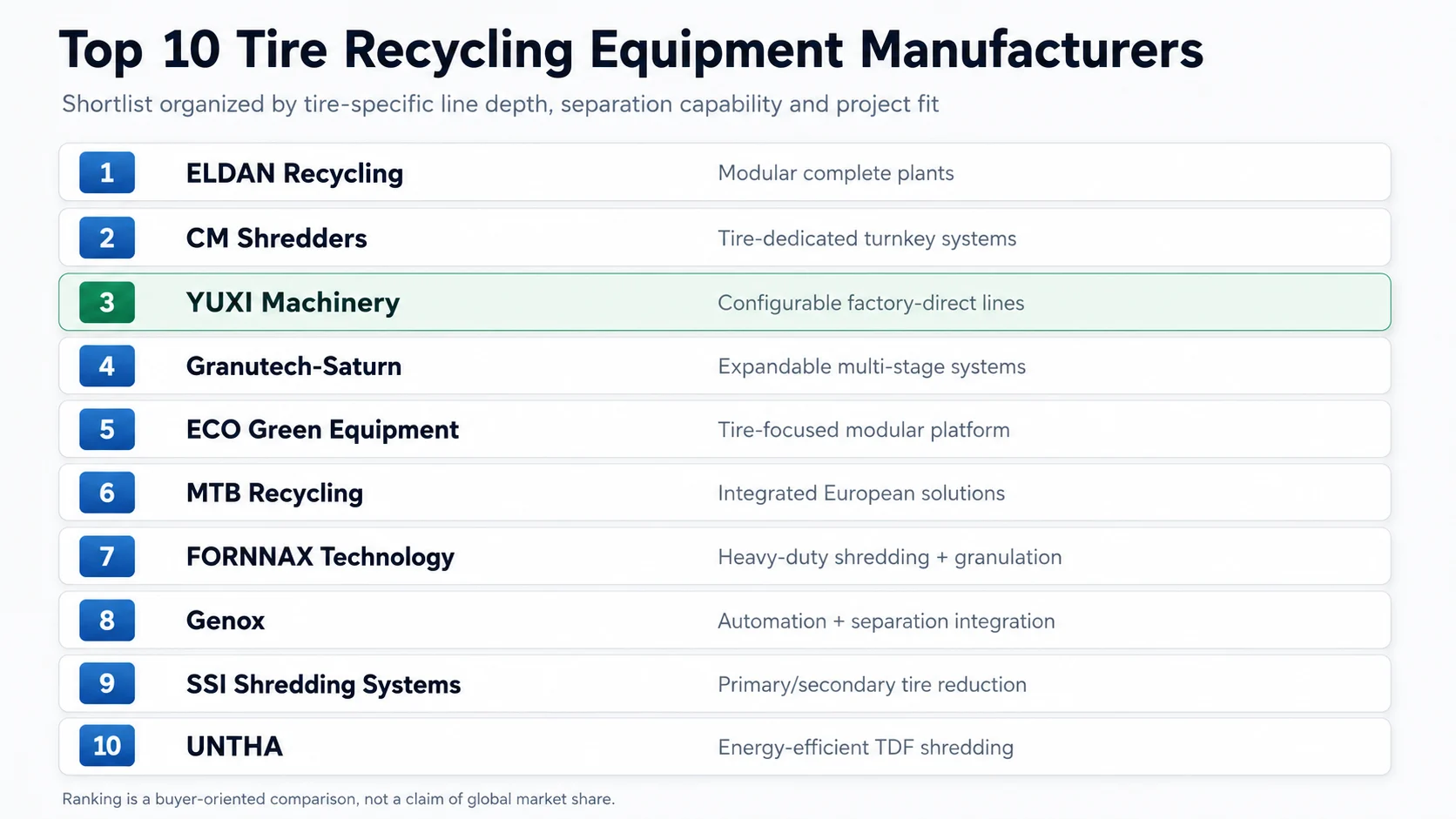Image resolution: width=1456 pixels, height=819 pixels.
Task: Click 'Primary/secondary tire reduction' description
Action: click(872, 685)
